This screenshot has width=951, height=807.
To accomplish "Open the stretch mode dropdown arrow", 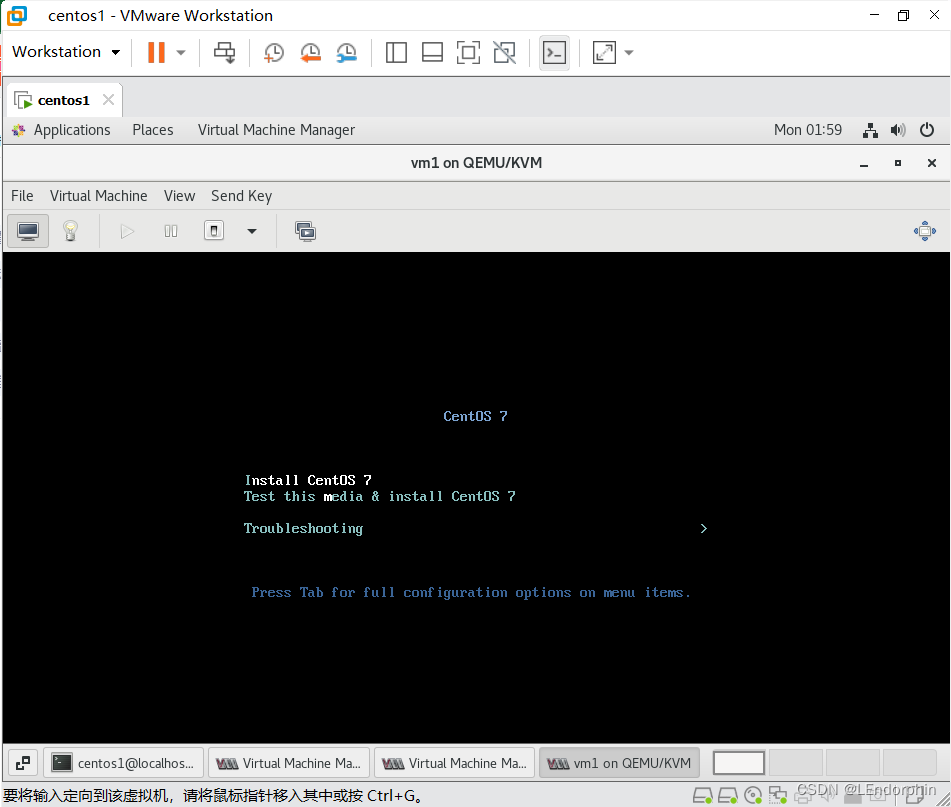I will click(629, 53).
